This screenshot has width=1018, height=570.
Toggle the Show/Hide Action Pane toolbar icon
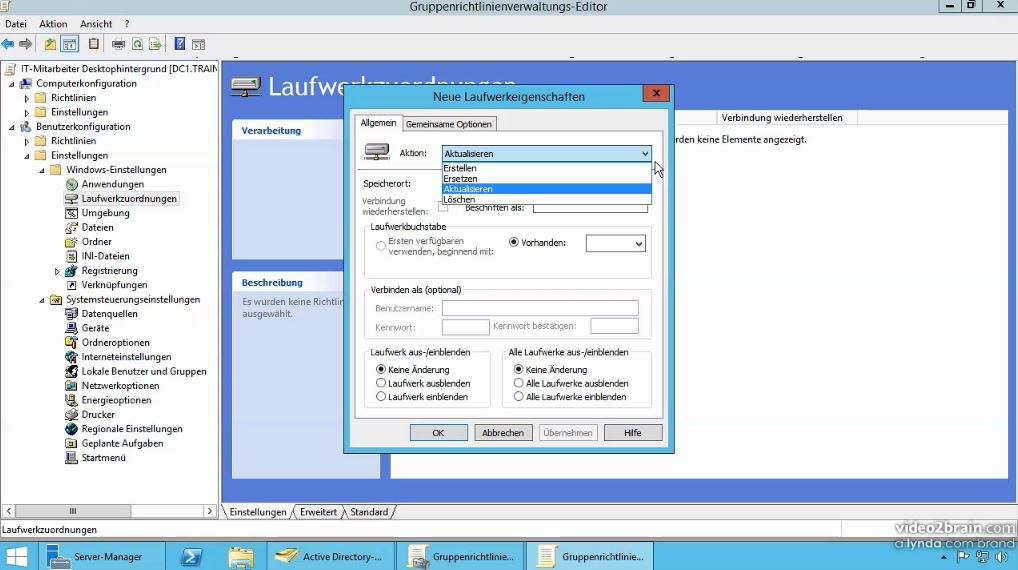(199, 44)
